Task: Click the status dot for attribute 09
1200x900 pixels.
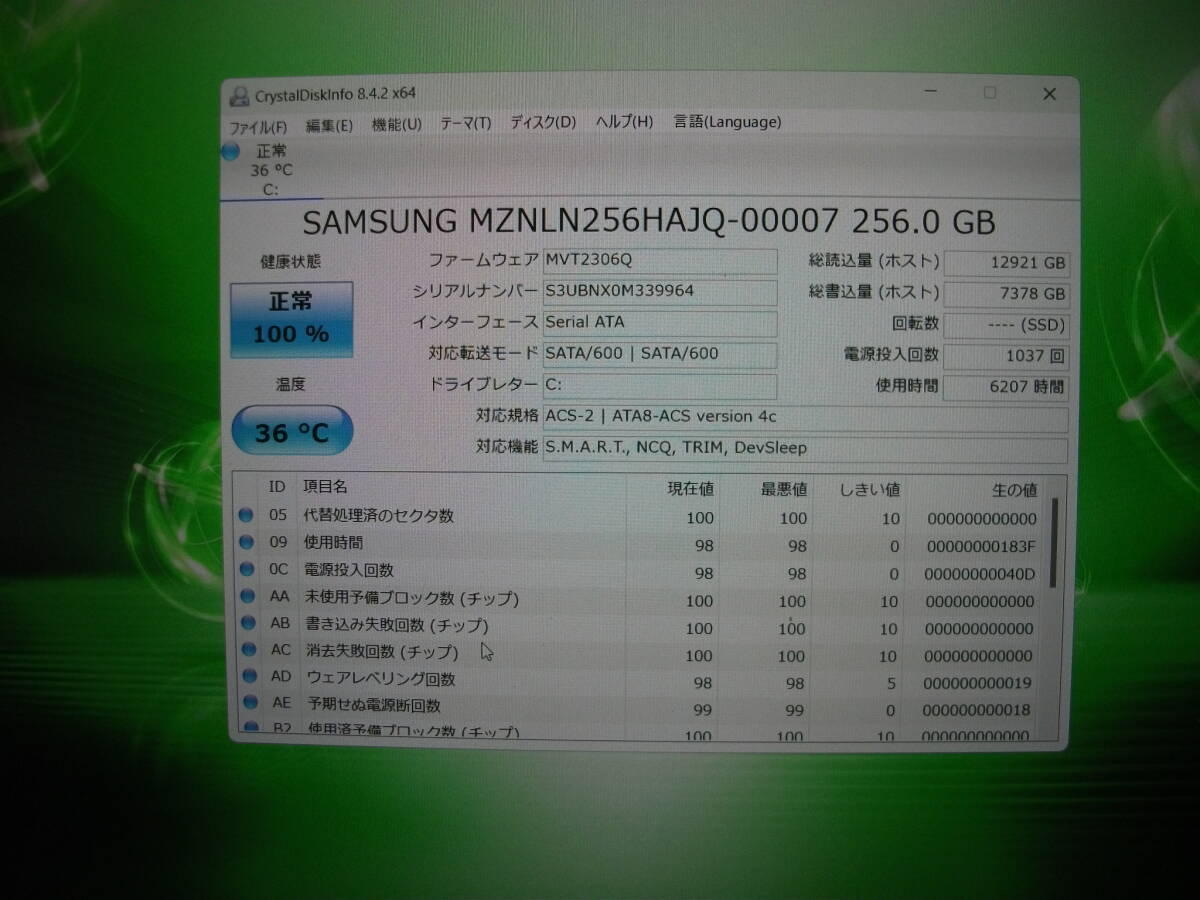Action: pyautogui.click(x=246, y=542)
